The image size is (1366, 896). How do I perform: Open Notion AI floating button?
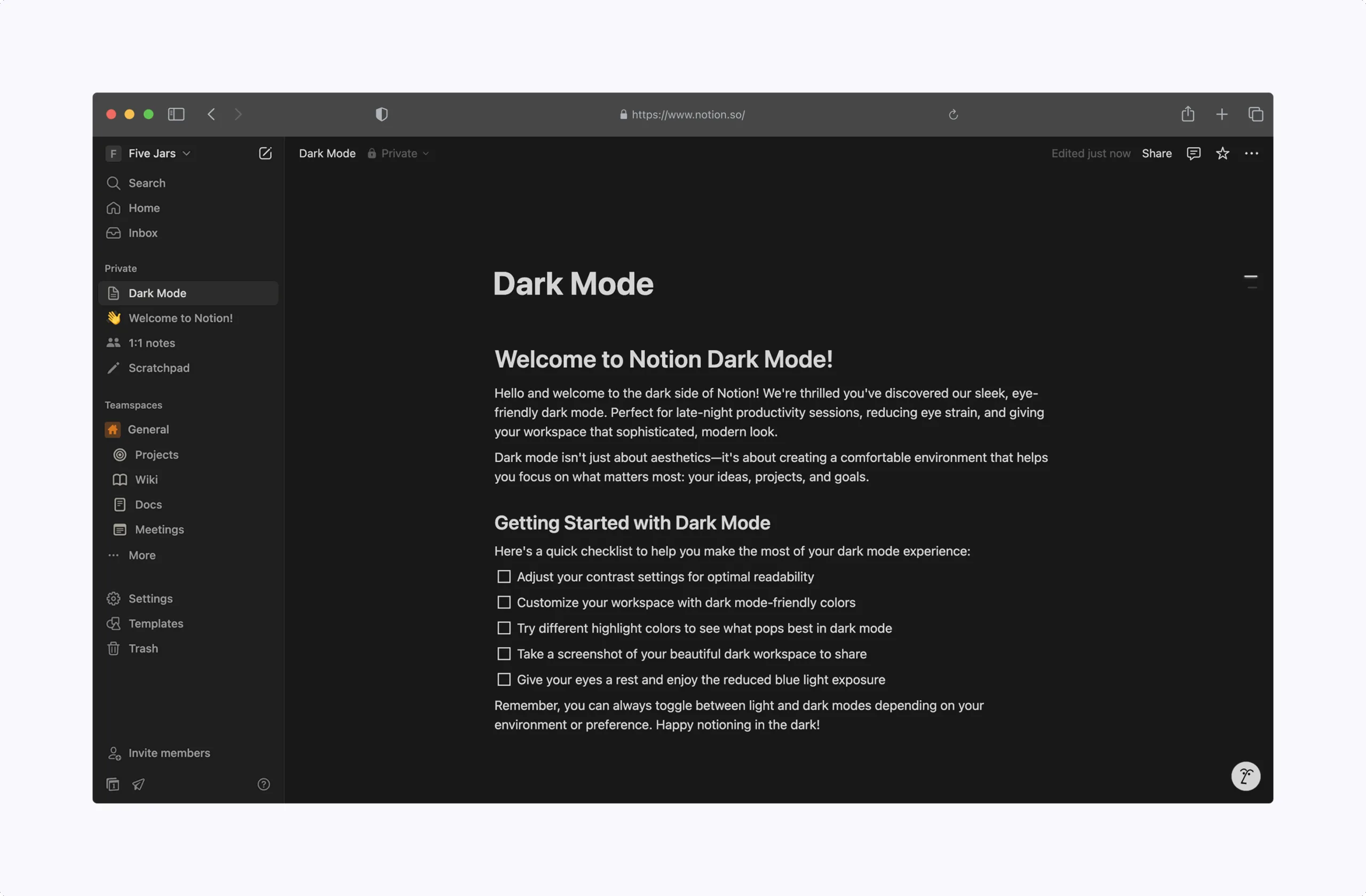(1245, 776)
